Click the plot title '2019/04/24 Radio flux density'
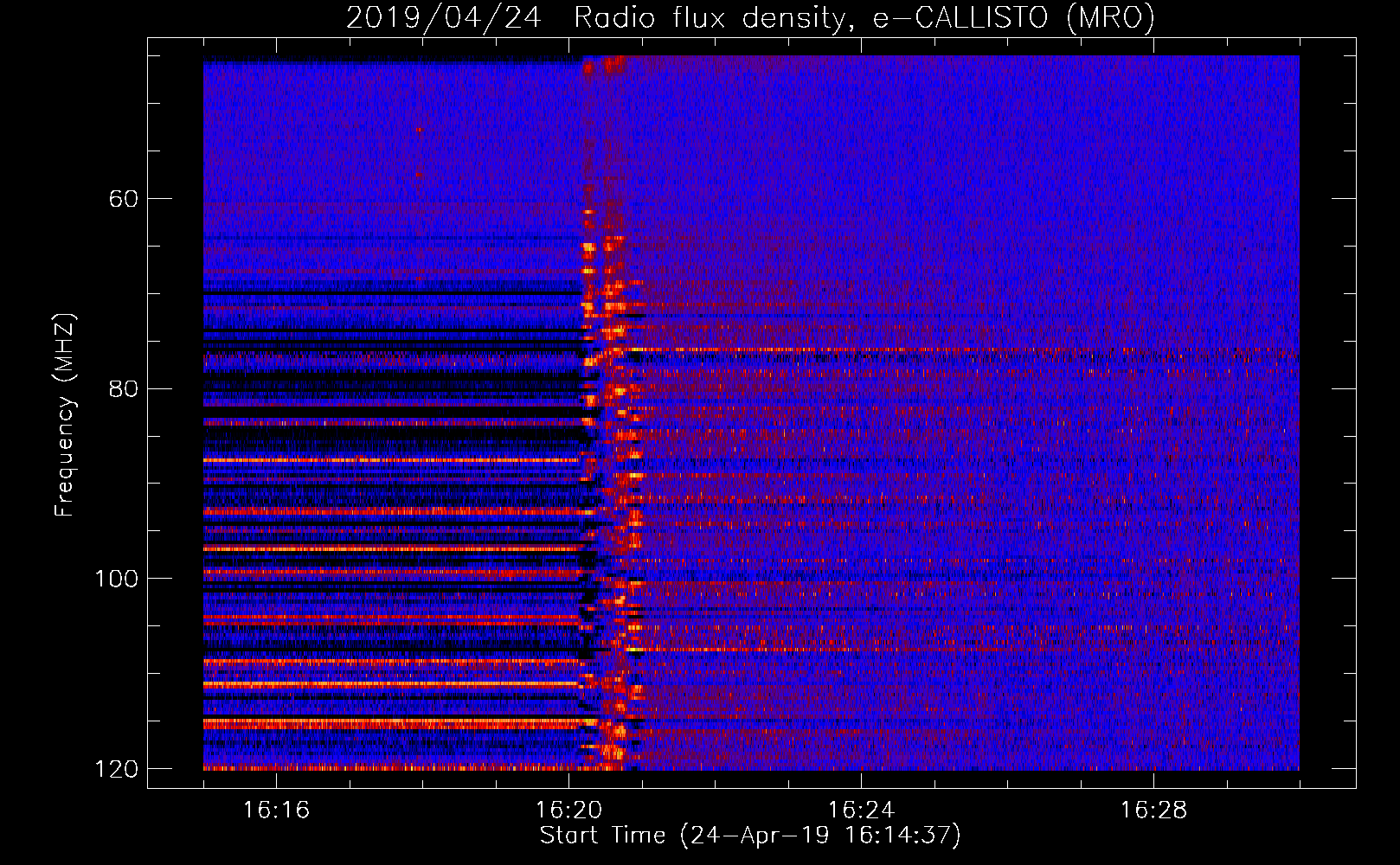The width and height of the screenshot is (1400, 865). click(750, 17)
